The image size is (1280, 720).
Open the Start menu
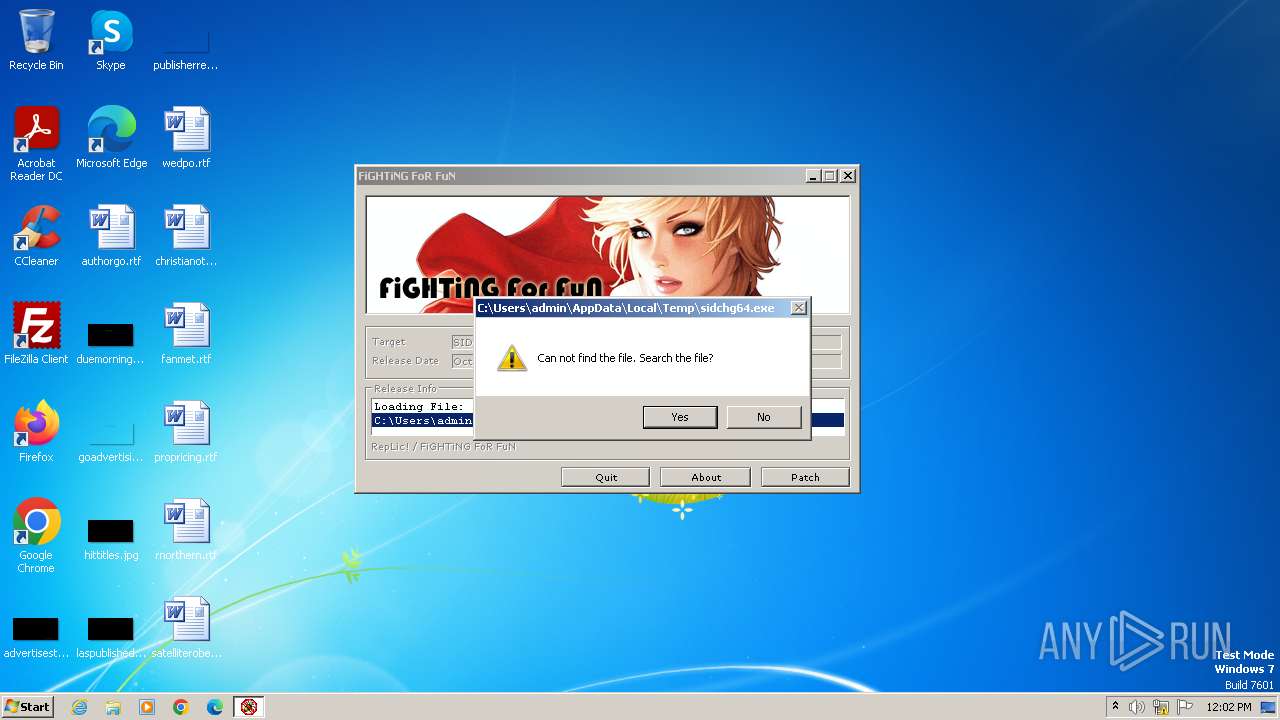(27, 707)
